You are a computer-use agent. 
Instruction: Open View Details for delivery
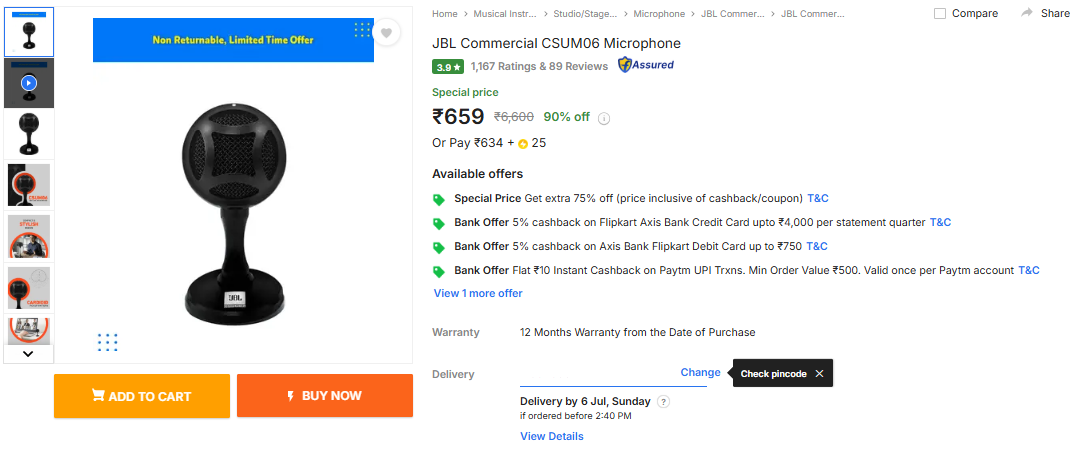(552, 436)
